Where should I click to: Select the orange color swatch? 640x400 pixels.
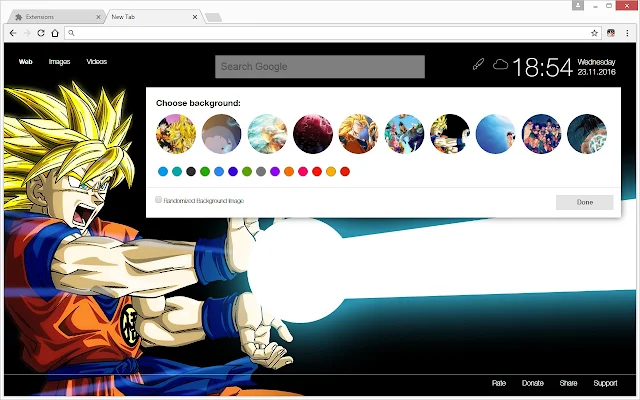click(289, 171)
